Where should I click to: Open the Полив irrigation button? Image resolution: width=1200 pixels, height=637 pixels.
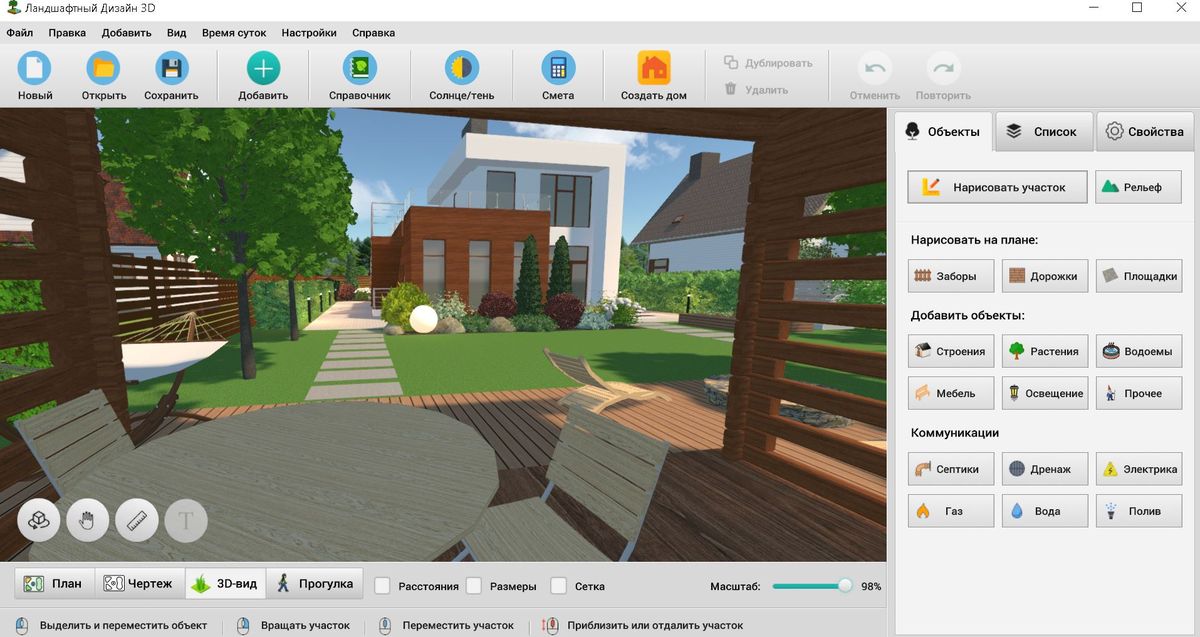1139,510
